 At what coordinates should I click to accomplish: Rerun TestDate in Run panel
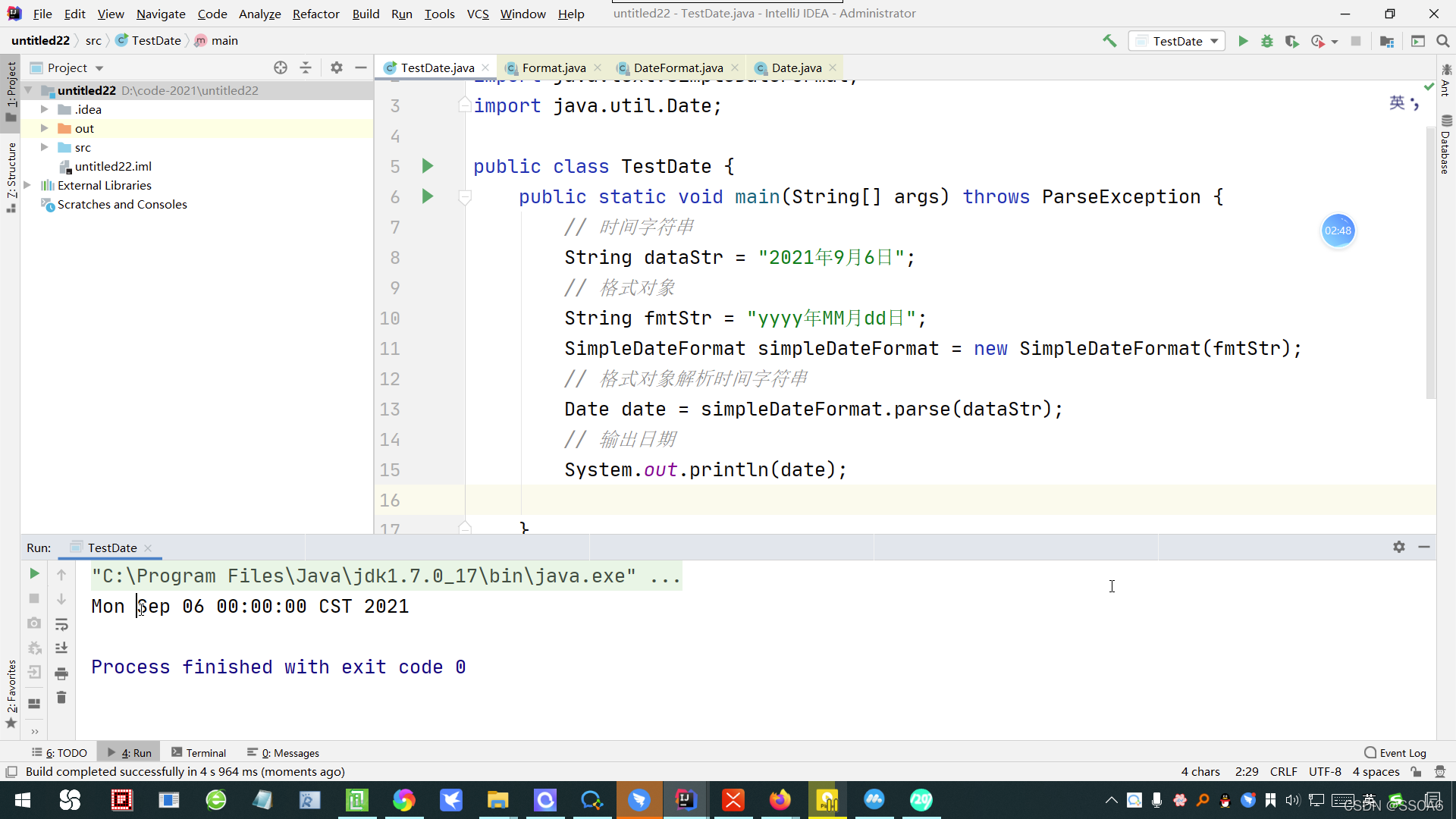point(34,573)
